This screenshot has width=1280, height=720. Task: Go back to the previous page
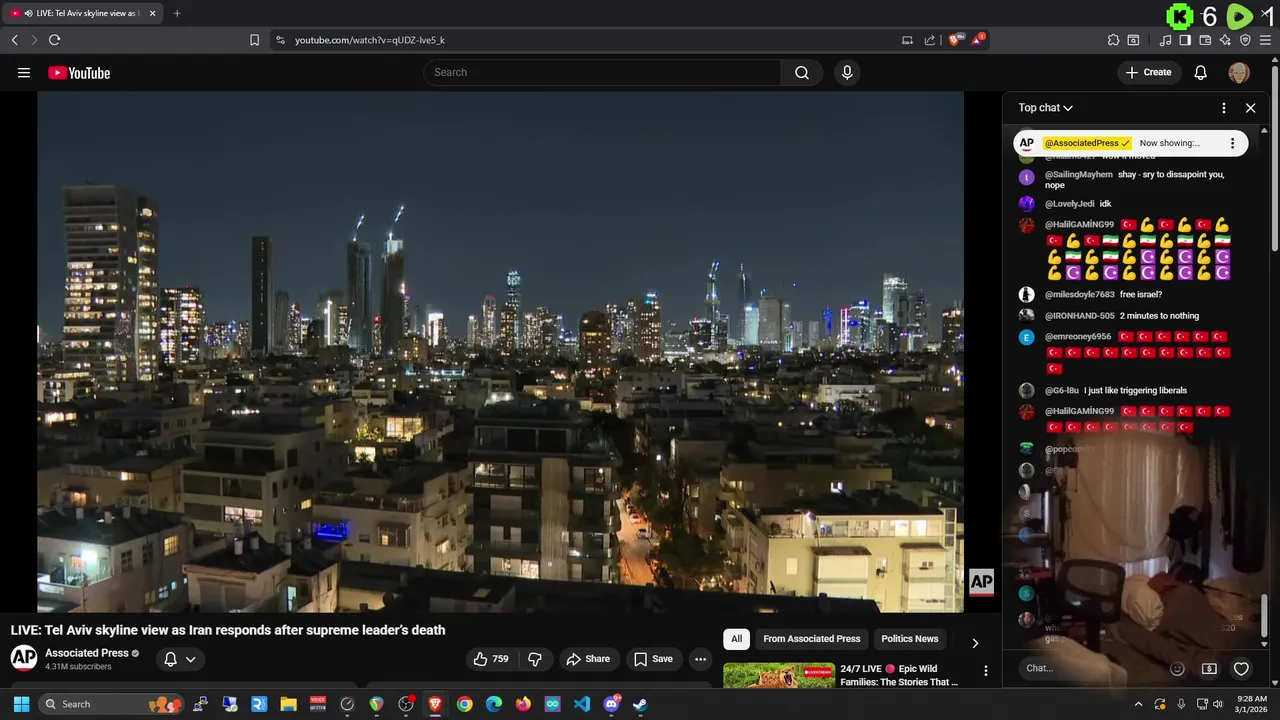[14, 40]
